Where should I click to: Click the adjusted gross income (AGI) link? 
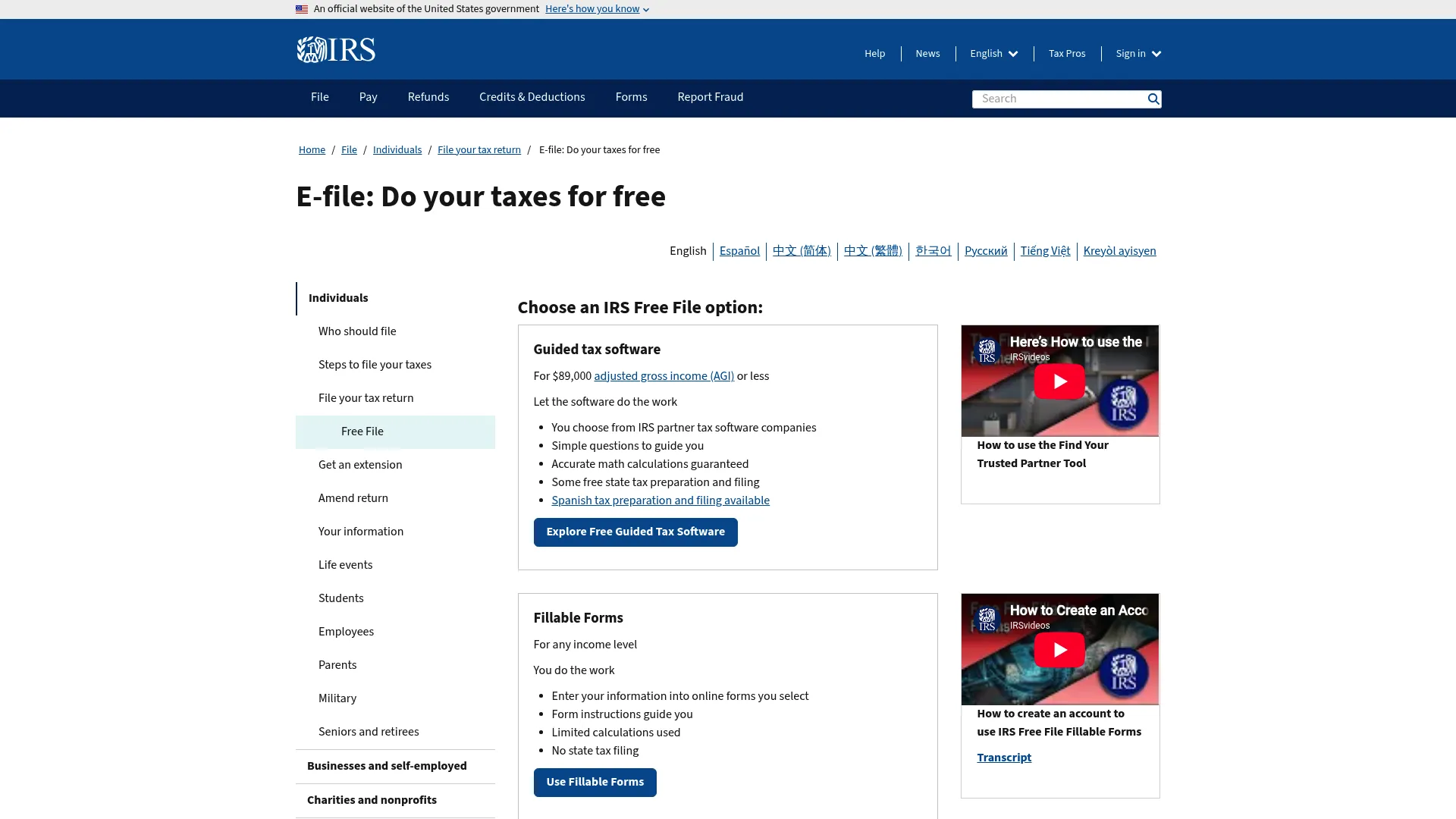pos(664,377)
